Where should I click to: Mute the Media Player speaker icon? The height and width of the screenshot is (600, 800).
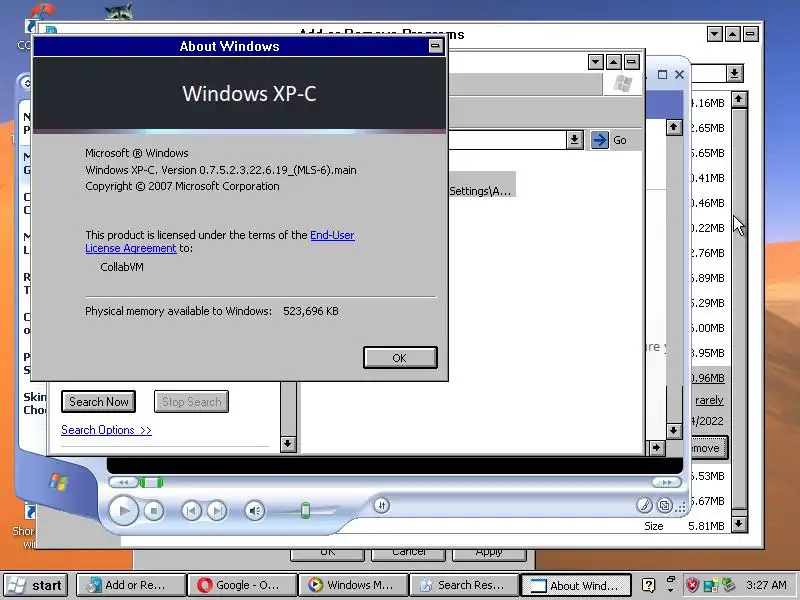[x=255, y=510]
